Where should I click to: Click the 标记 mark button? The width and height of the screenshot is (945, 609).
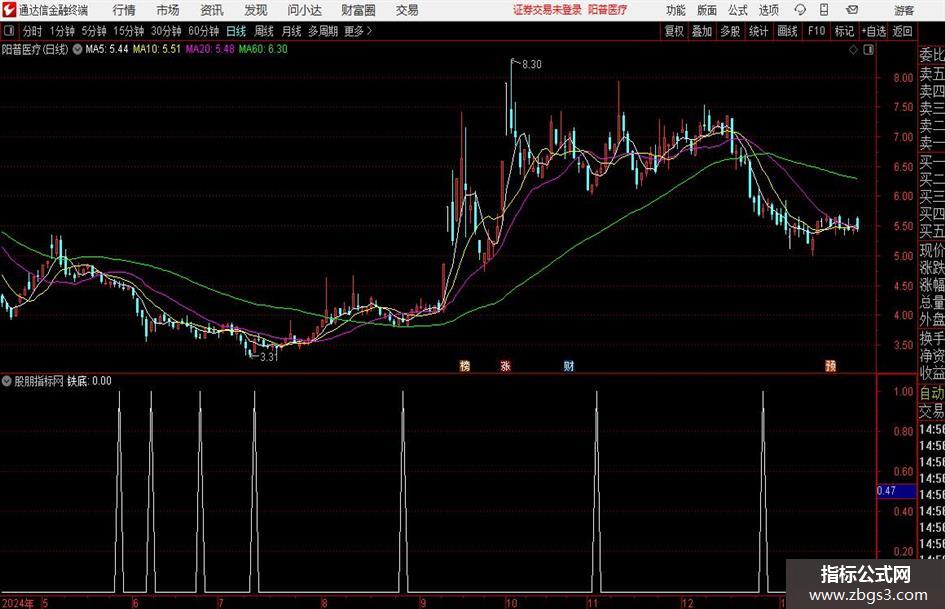pos(844,31)
